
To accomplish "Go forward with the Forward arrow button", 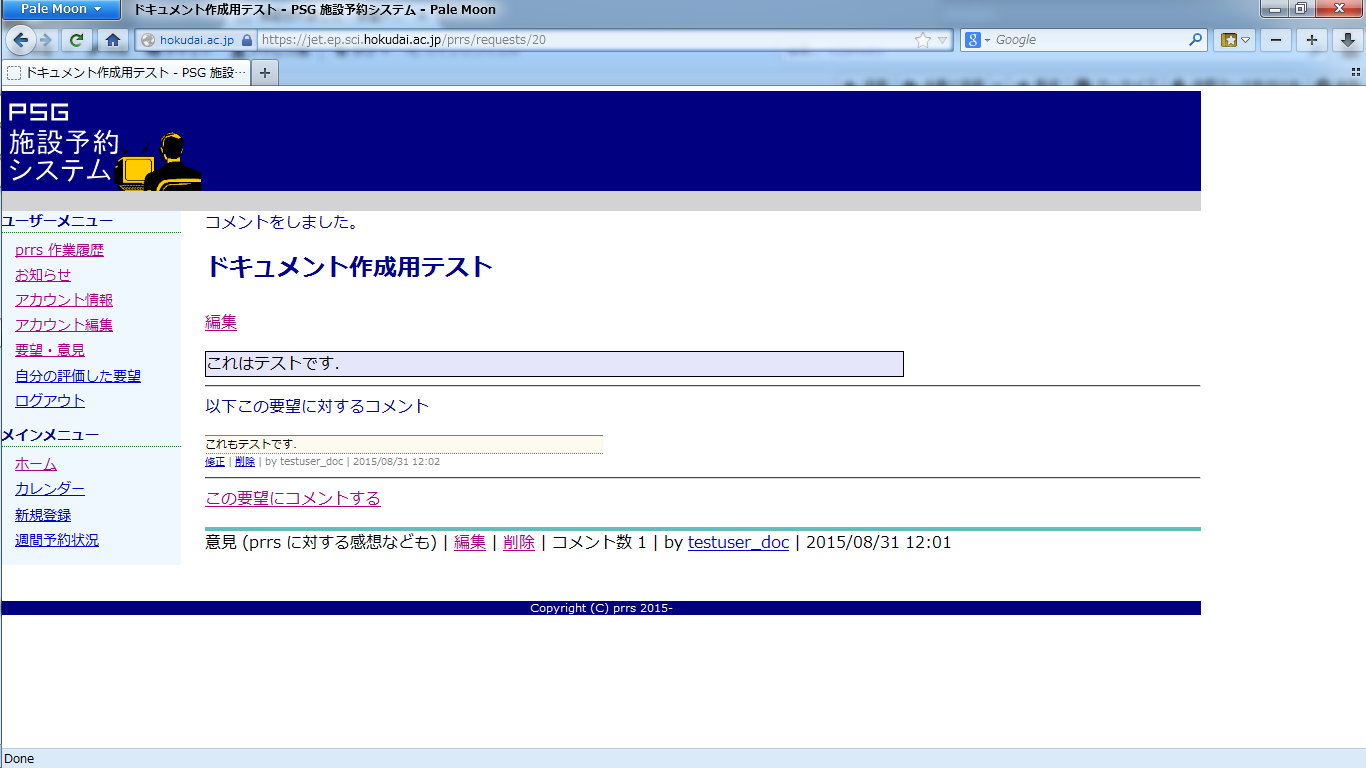I will click(x=46, y=40).
